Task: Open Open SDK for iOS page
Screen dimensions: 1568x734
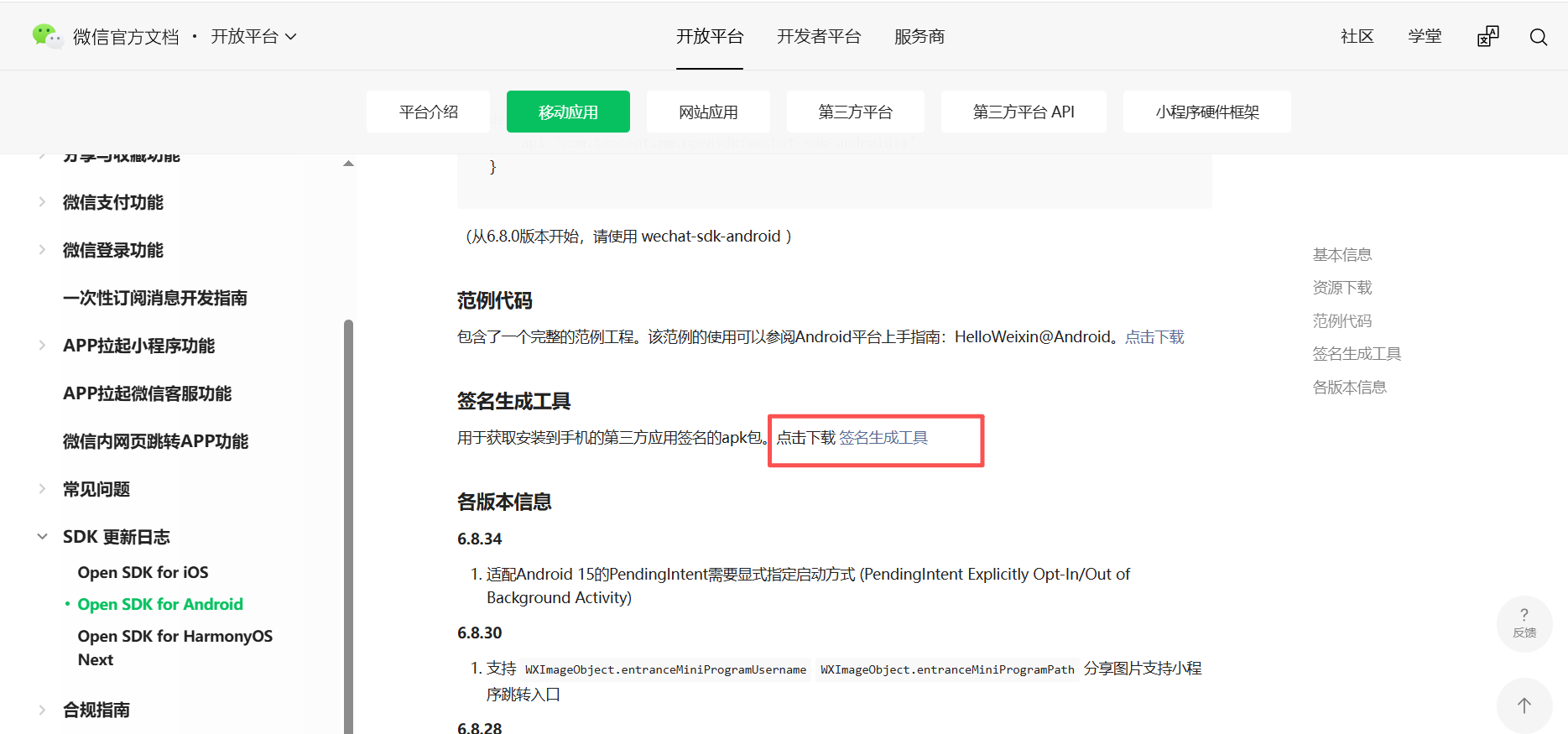Action: click(x=143, y=572)
